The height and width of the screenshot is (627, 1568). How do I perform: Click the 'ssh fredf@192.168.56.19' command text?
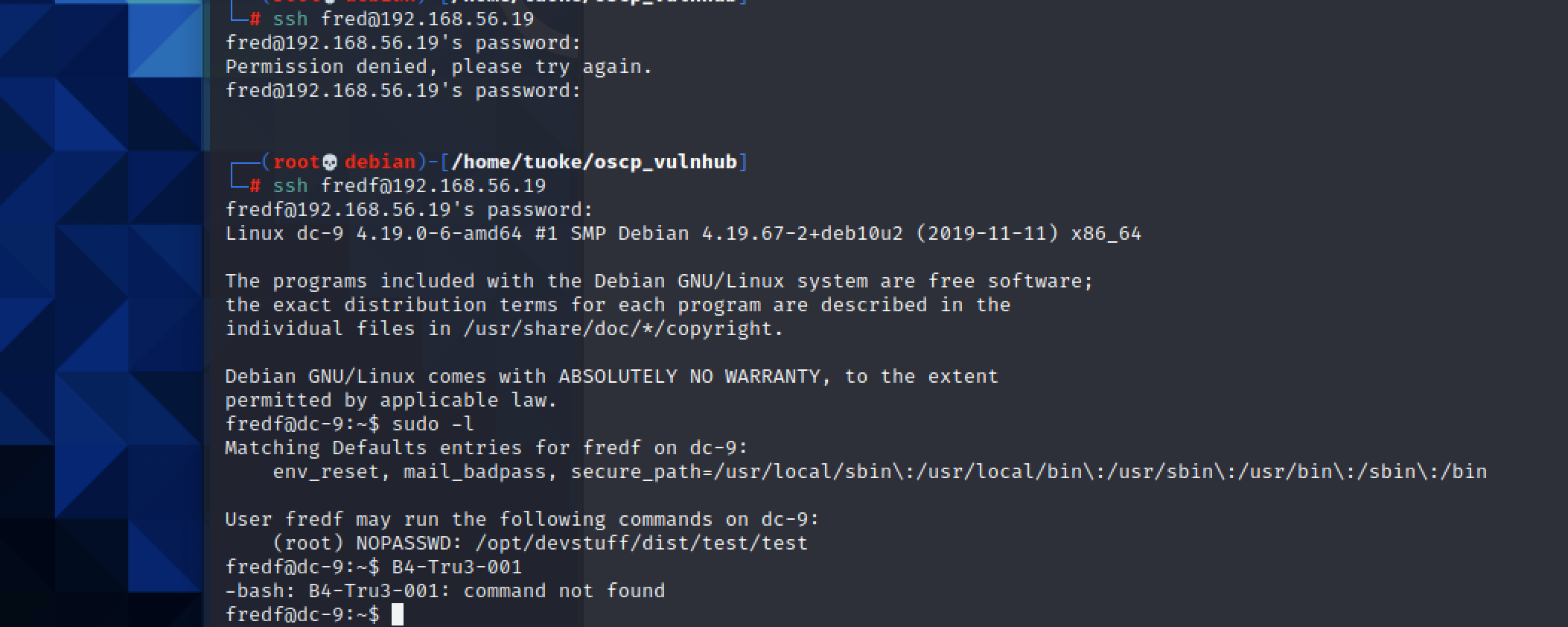409,185
